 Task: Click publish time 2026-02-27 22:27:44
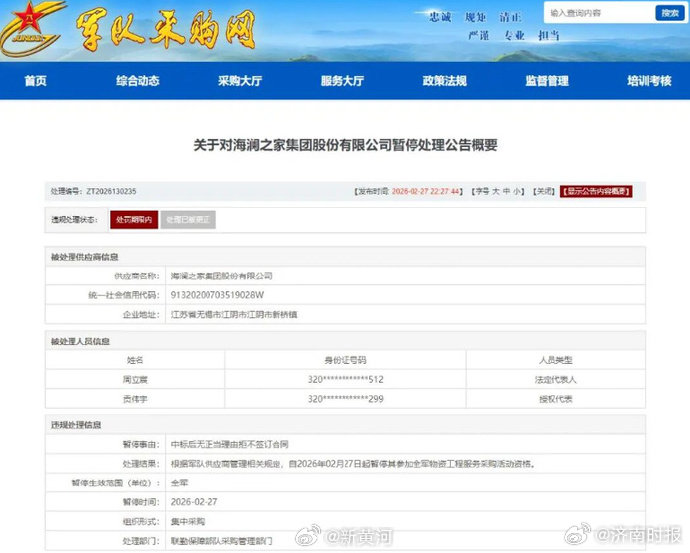[x=426, y=191]
